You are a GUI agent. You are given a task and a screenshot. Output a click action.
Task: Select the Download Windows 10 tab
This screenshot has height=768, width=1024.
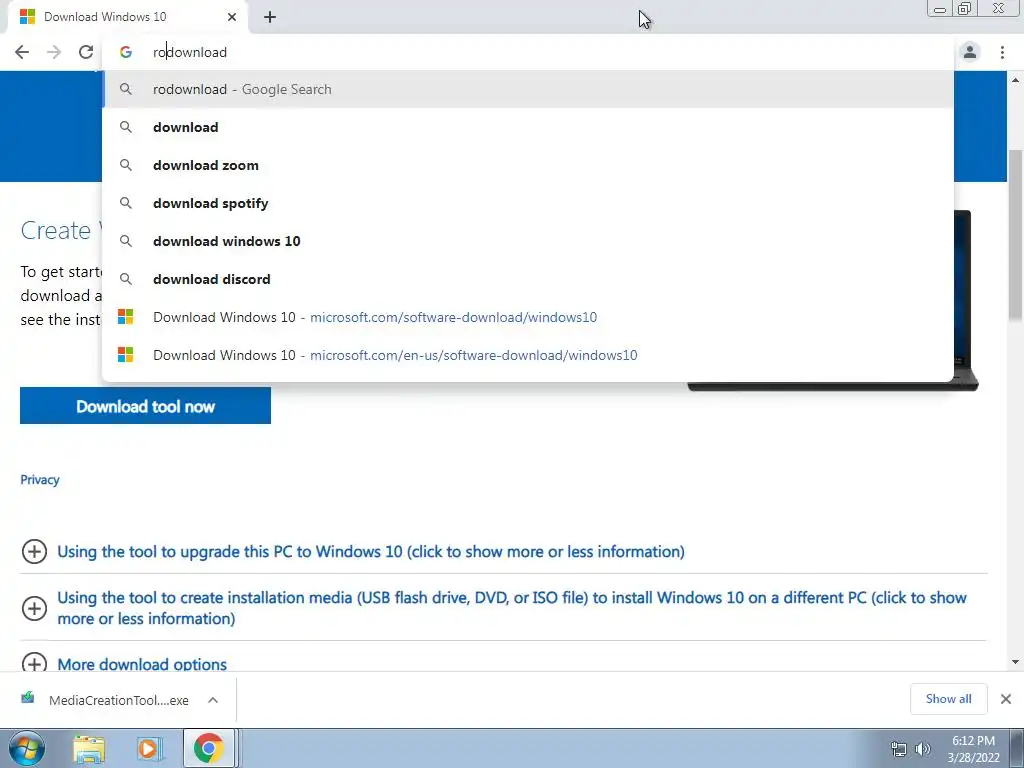(127, 17)
